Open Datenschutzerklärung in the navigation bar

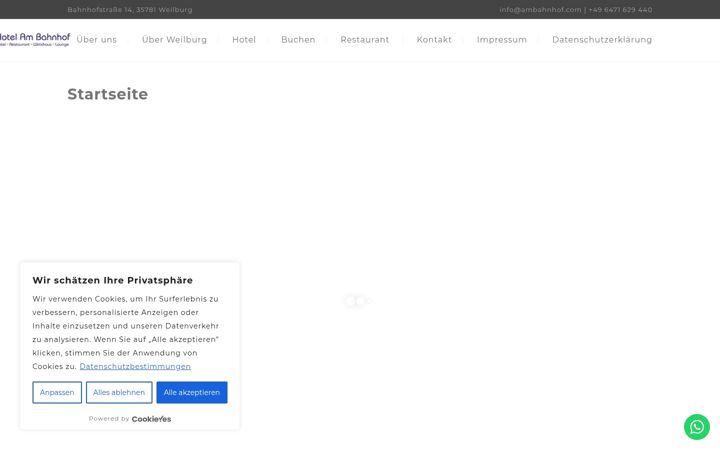[602, 40]
